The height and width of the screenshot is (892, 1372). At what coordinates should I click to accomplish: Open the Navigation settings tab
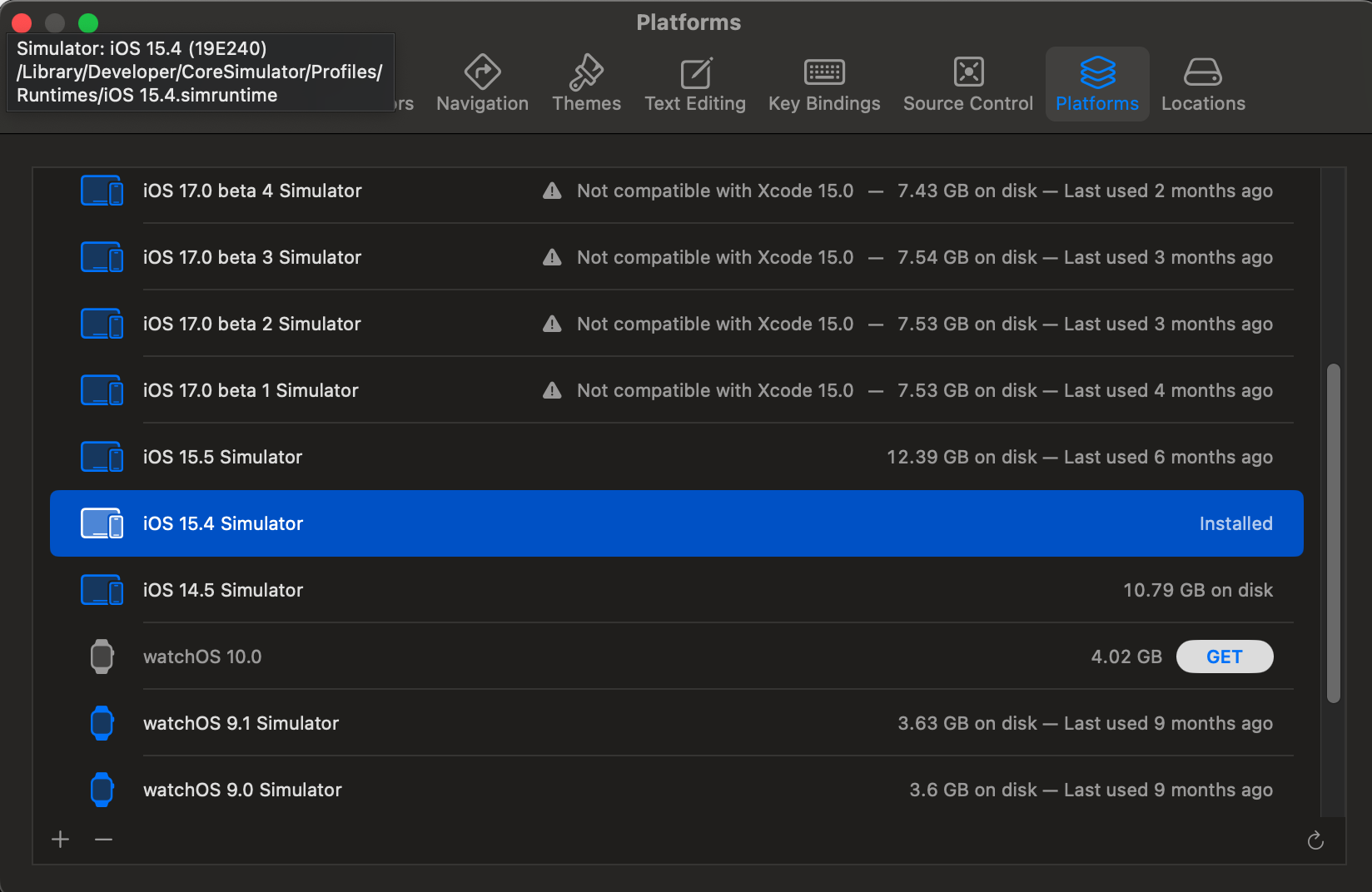point(482,84)
